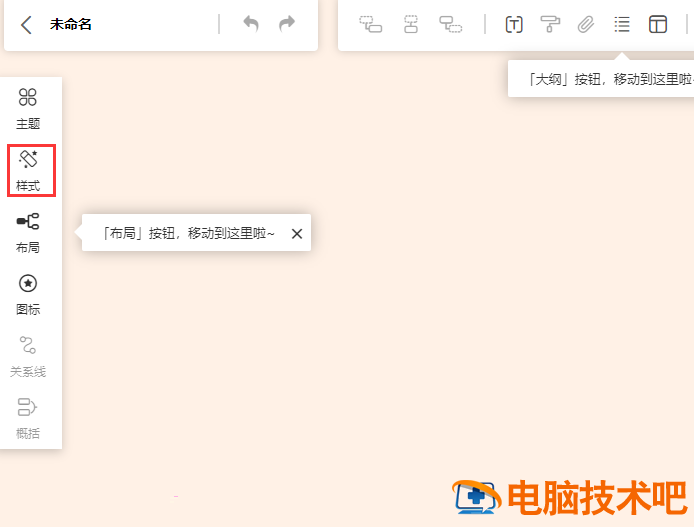Close the 布局 button moved tooltip
The image size is (694, 527).
[297, 234]
